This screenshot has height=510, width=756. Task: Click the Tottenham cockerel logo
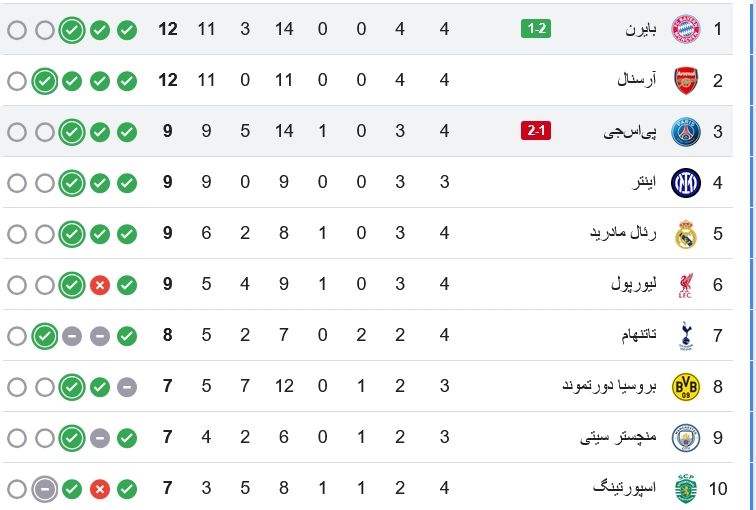click(x=686, y=336)
